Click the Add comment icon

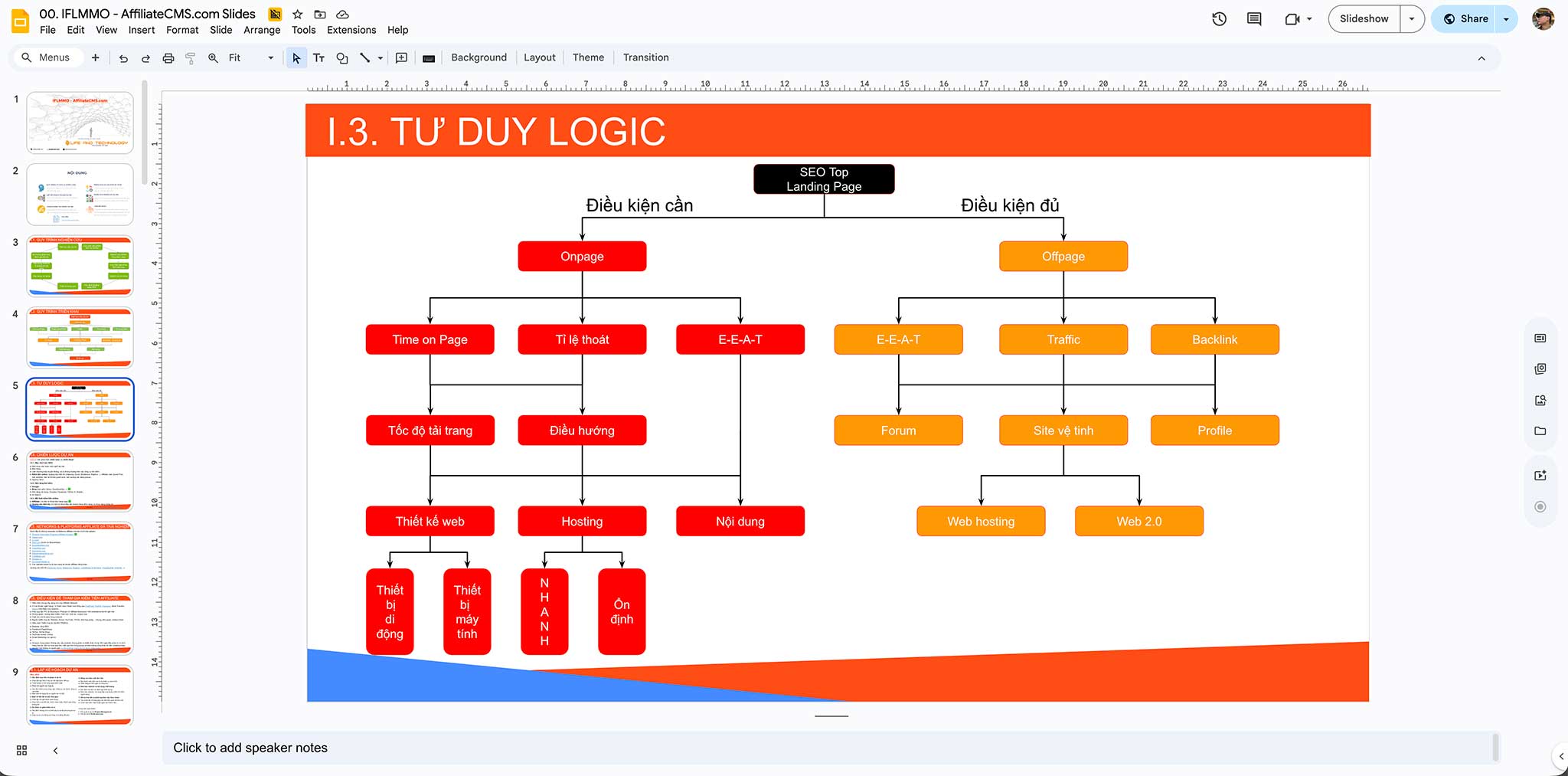(x=401, y=58)
